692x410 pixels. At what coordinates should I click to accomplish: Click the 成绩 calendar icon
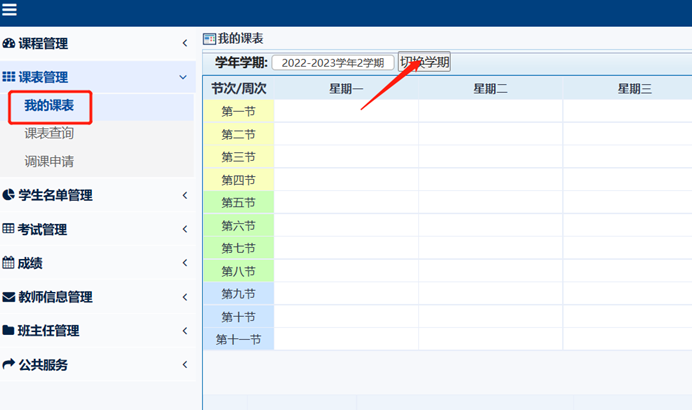9,263
